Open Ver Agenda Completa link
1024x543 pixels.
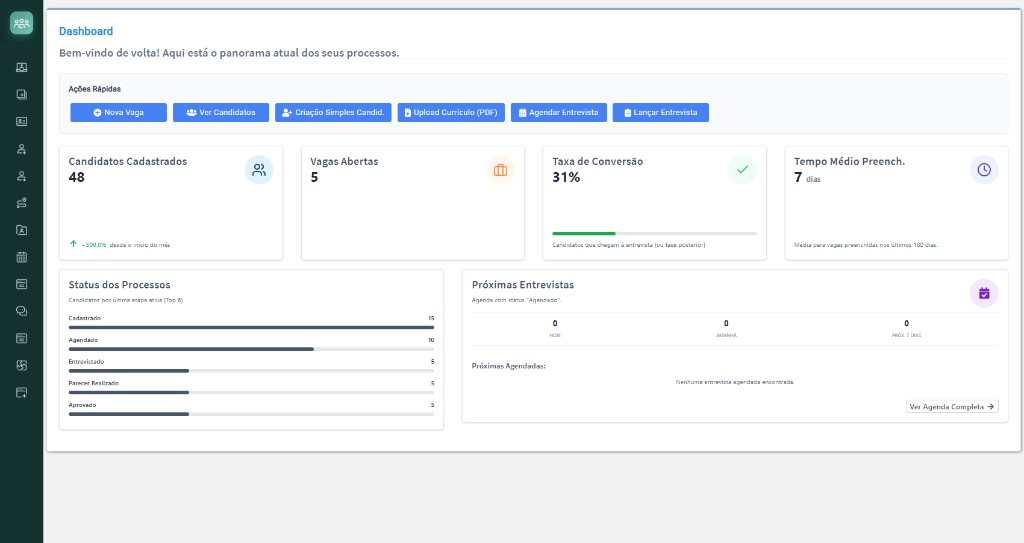(x=952, y=406)
